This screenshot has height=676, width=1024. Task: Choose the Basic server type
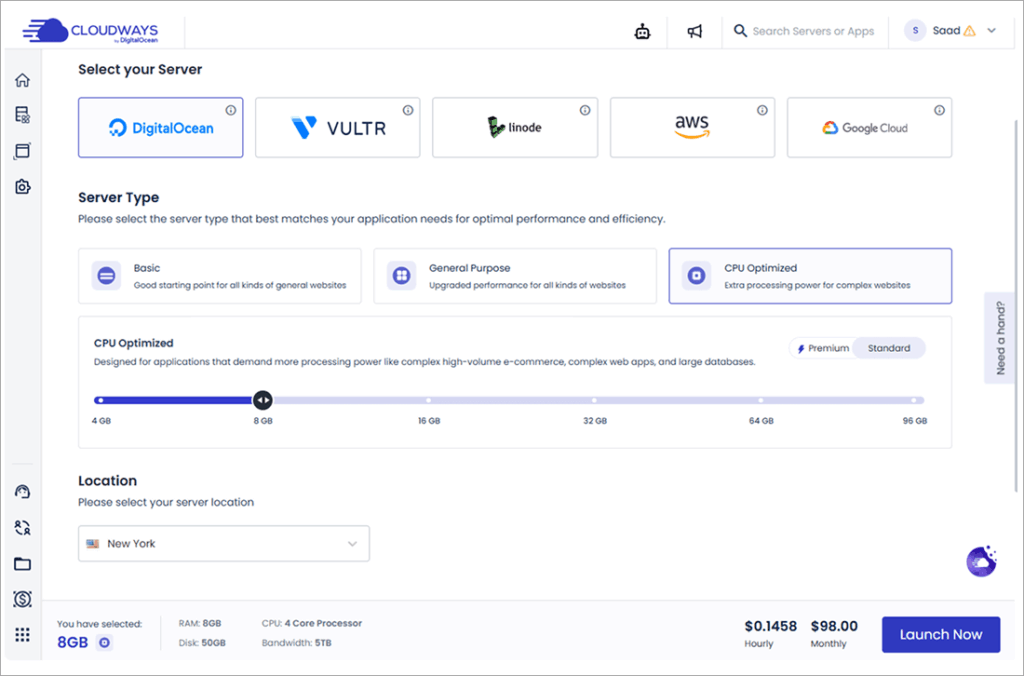[x=219, y=276]
